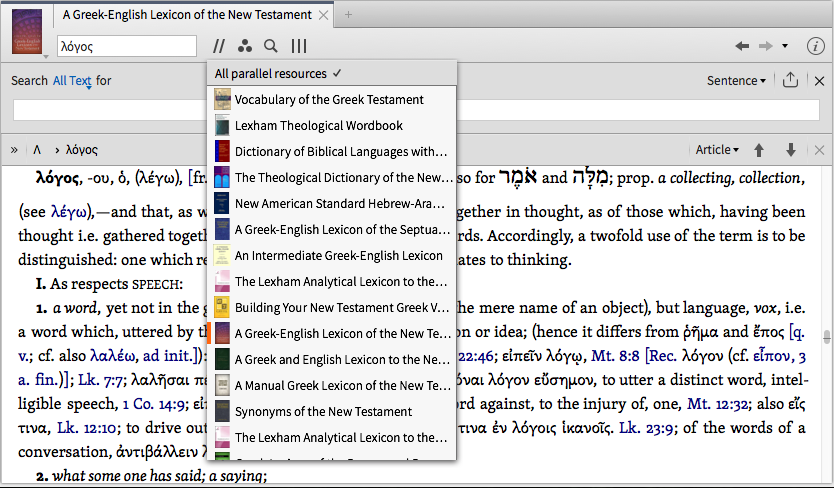Open the Mt. 8:8 reference link
The image size is (834, 488).
tap(615, 355)
